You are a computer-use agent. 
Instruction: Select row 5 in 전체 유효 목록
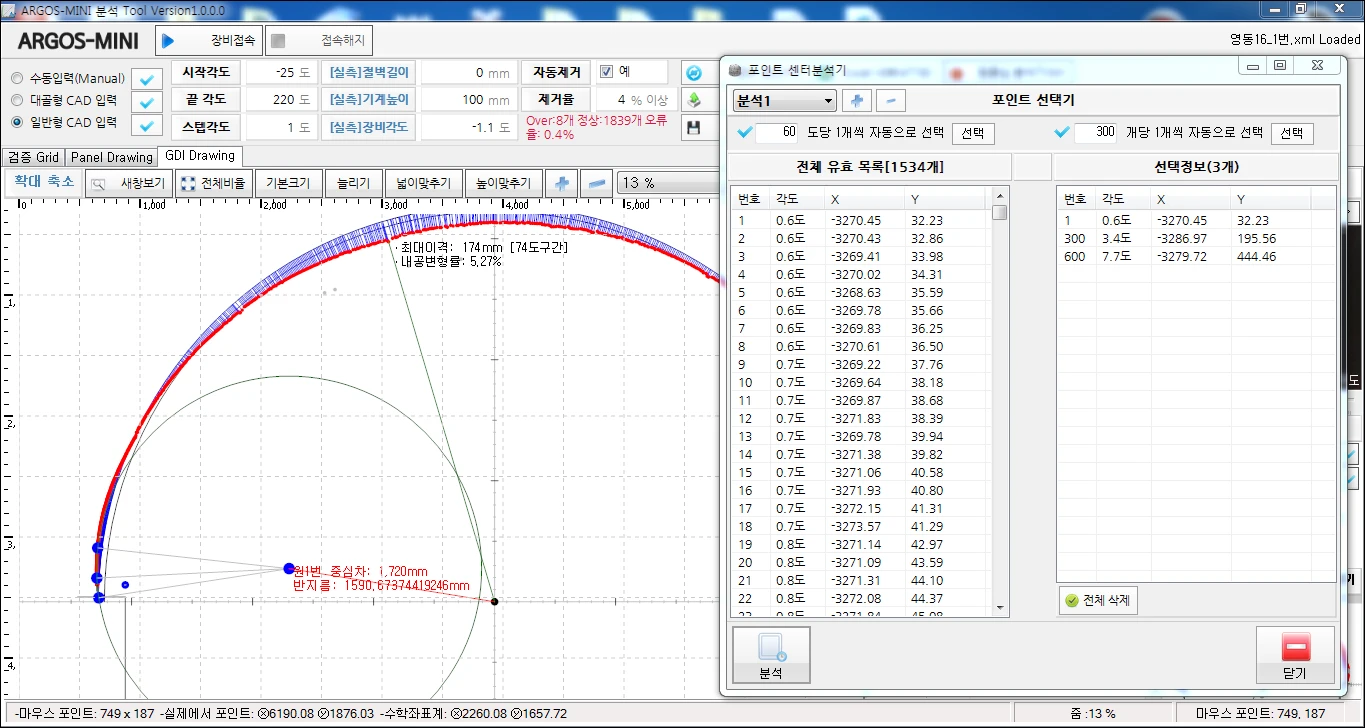[862, 293]
